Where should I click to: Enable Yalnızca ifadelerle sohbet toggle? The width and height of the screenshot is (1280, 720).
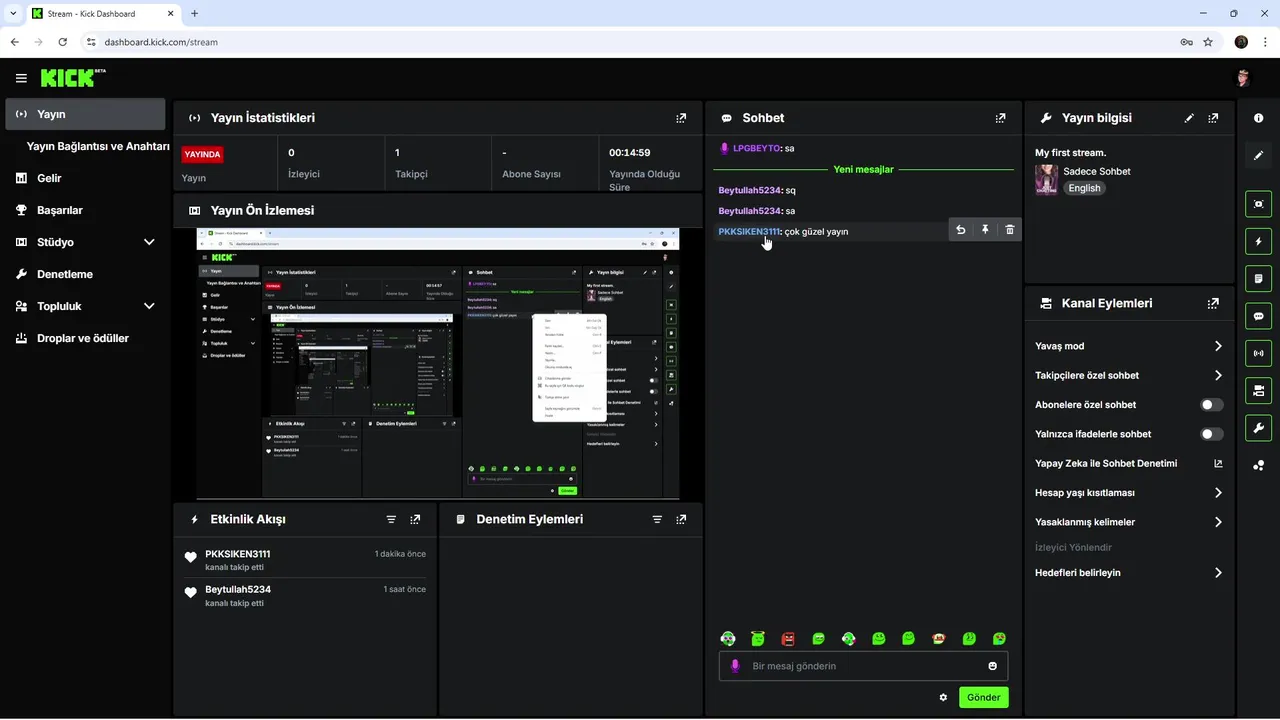[1211, 434]
